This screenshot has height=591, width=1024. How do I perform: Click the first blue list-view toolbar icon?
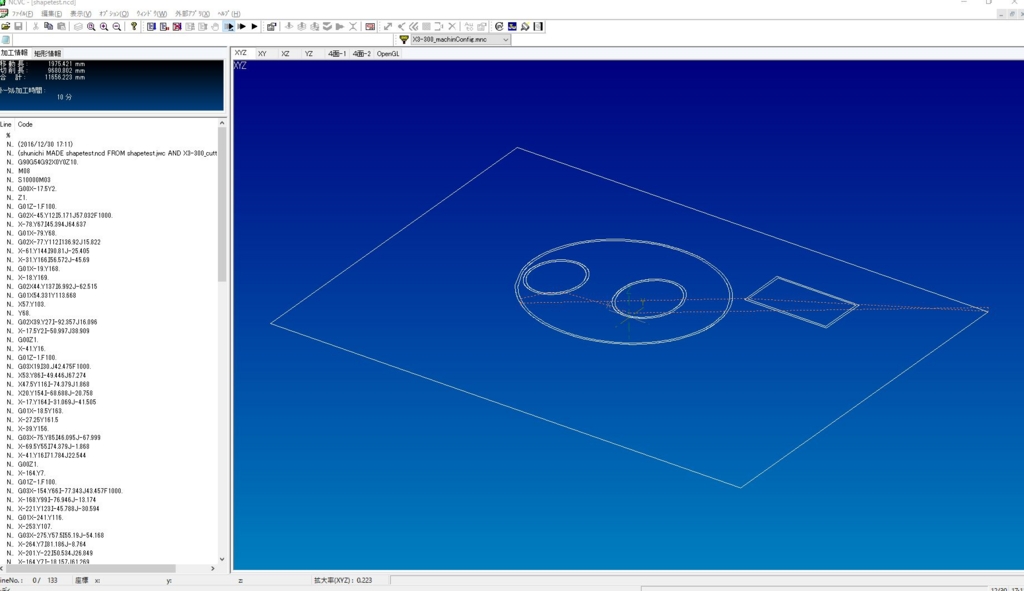pos(152,26)
